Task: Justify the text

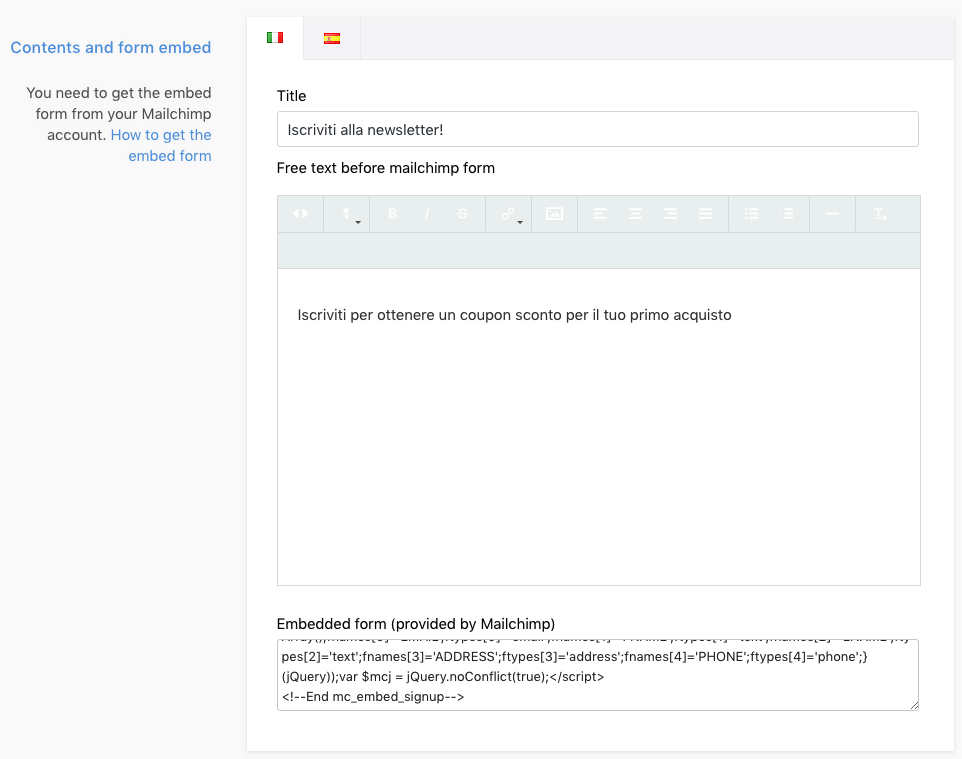Action: tap(706, 214)
